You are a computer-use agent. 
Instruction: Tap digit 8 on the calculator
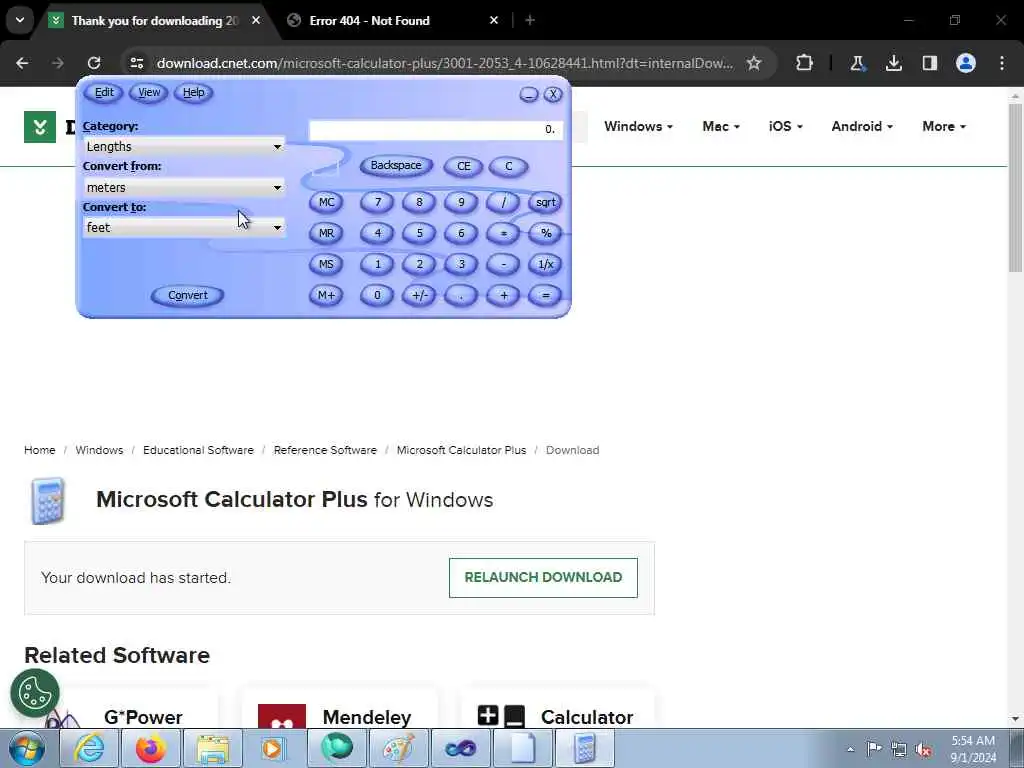(419, 202)
